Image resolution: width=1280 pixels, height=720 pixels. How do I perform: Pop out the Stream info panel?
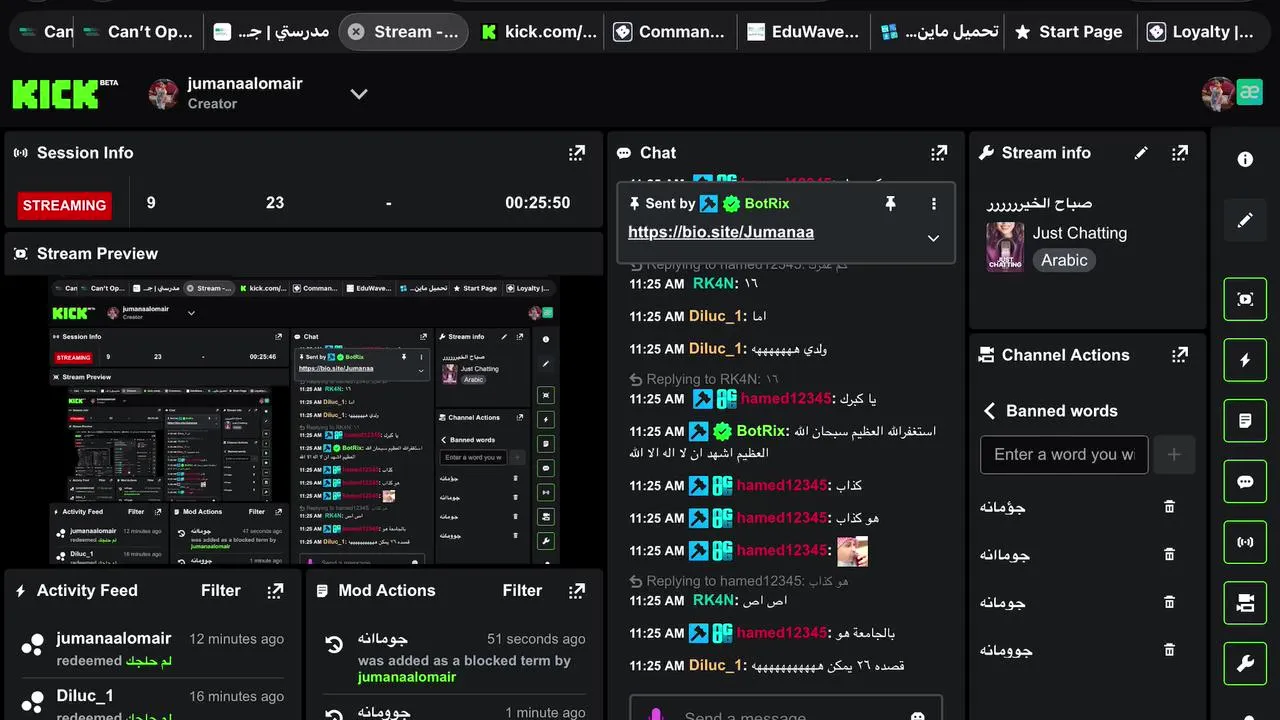1180,153
